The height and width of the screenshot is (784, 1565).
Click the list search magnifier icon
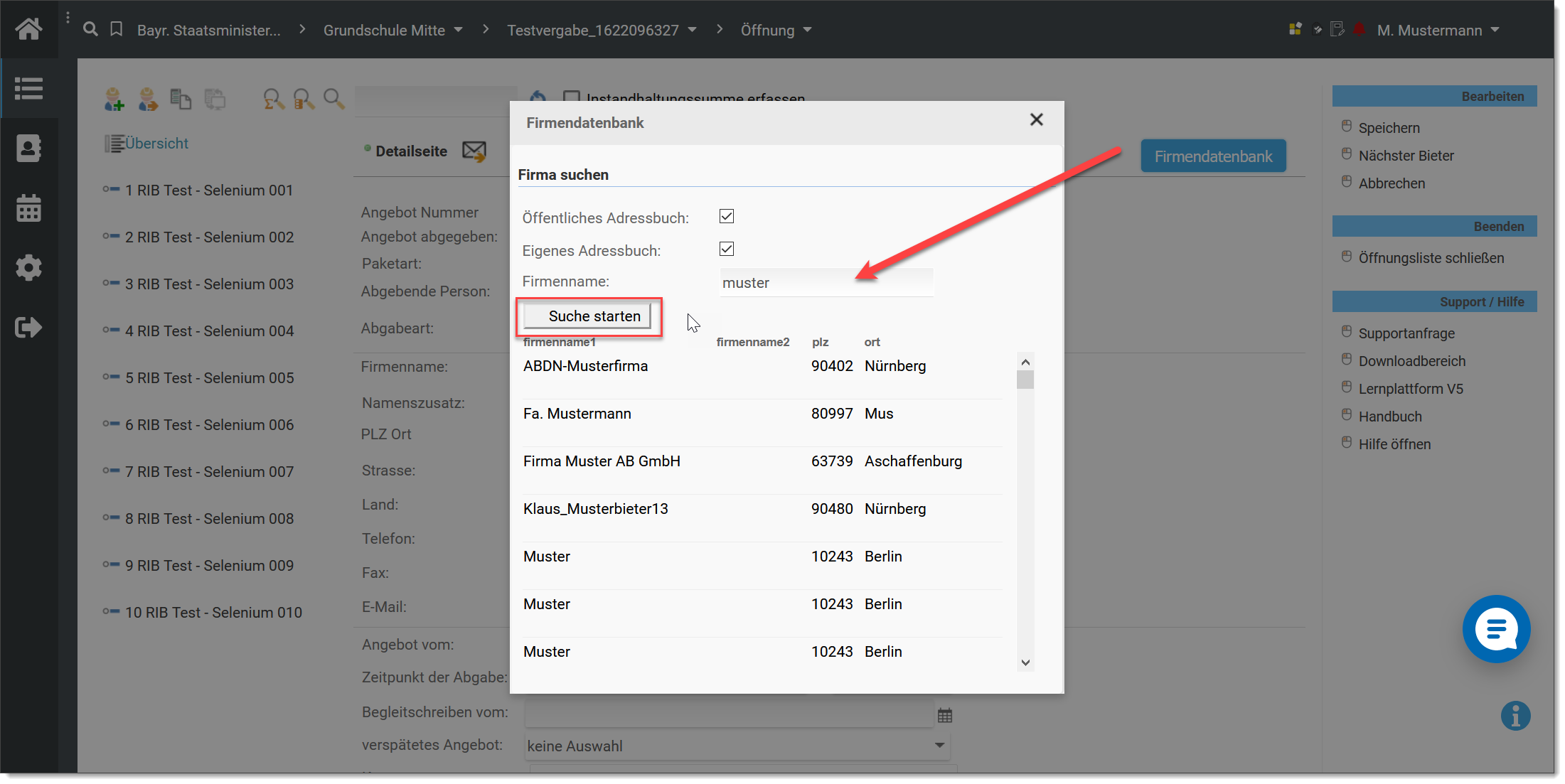coord(304,99)
